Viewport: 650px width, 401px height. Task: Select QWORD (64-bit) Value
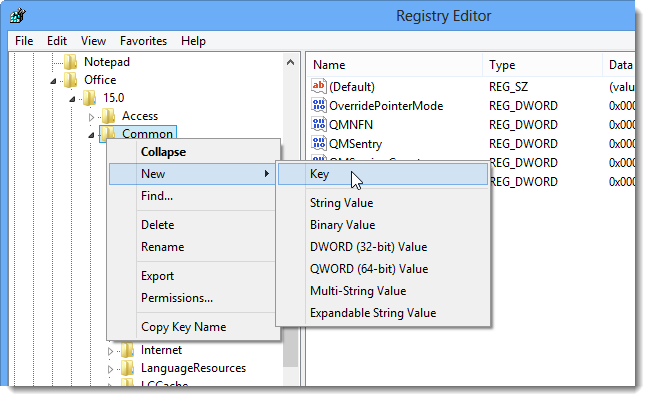pyautogui.click(x=383, y=269)
